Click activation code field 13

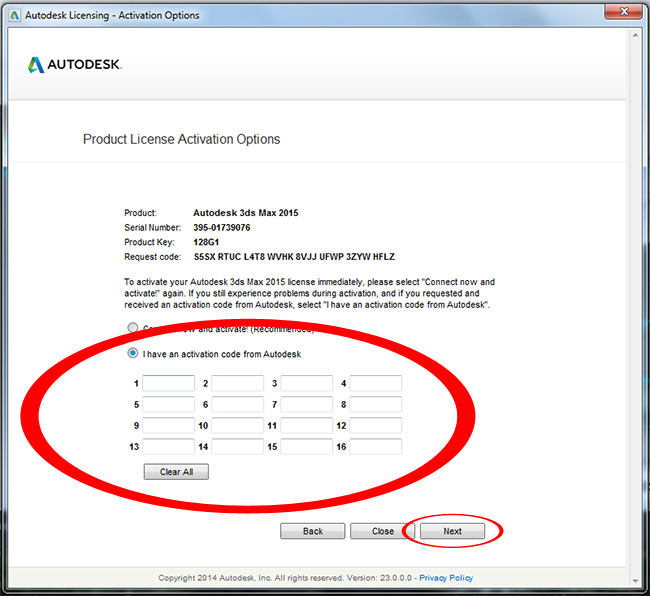[168, 446]
